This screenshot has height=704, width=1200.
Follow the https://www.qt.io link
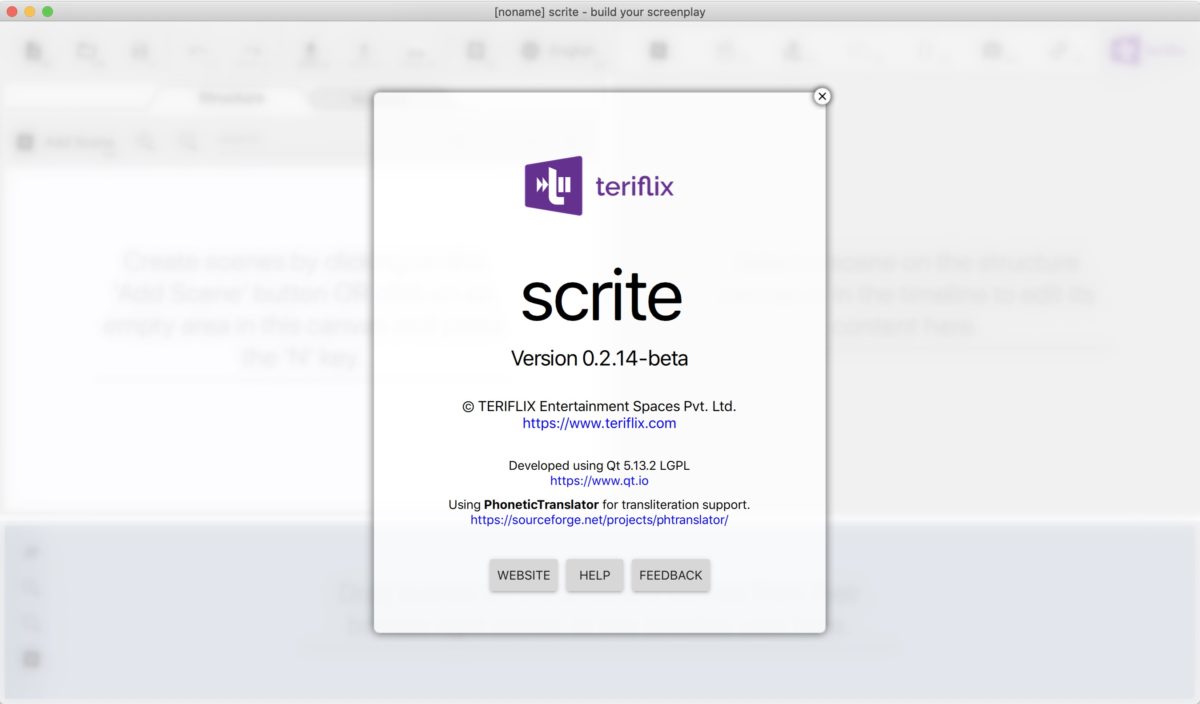point(599,481)
